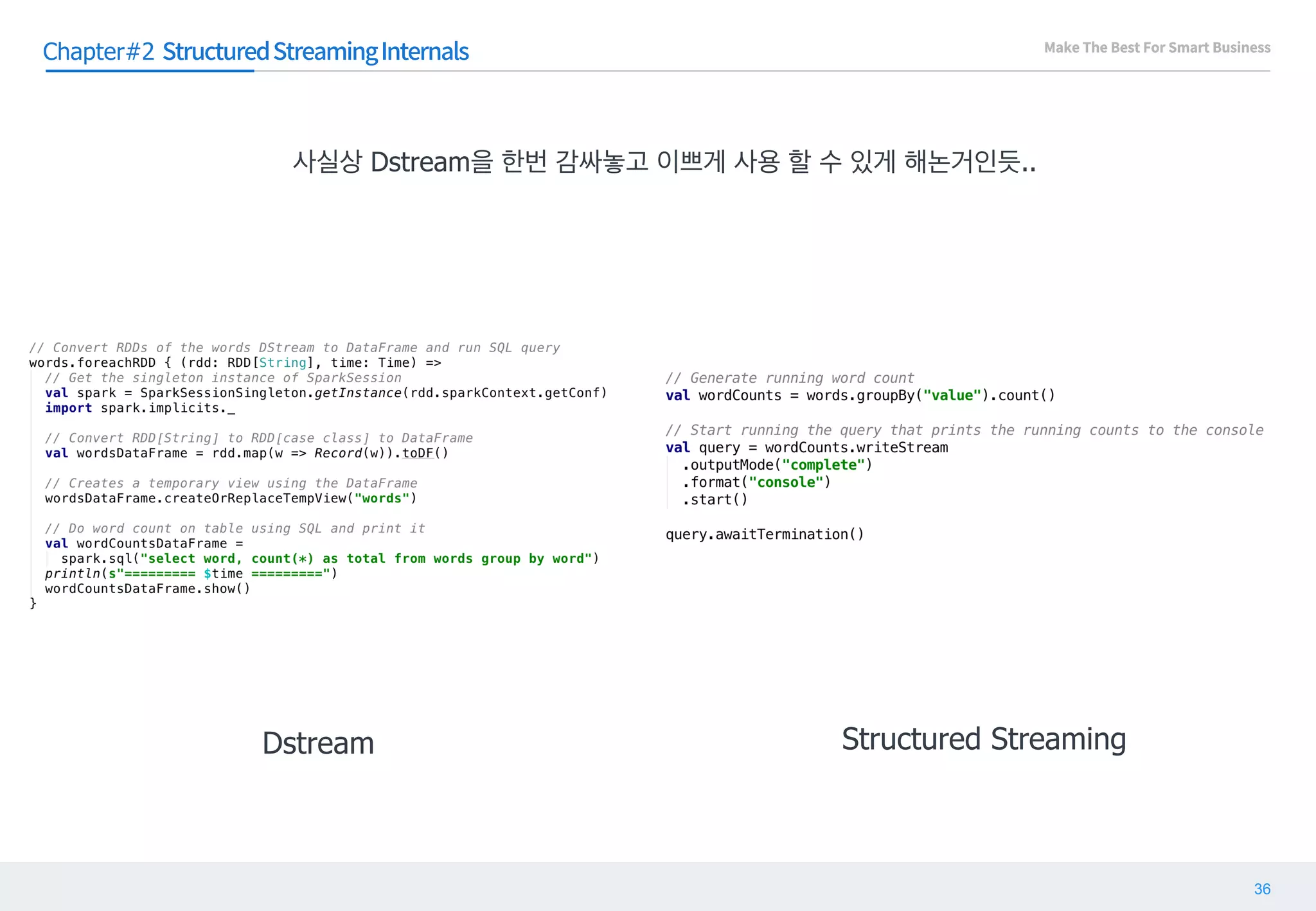Click the 'import spark.implicits._' line

click(x=140, y=408)
